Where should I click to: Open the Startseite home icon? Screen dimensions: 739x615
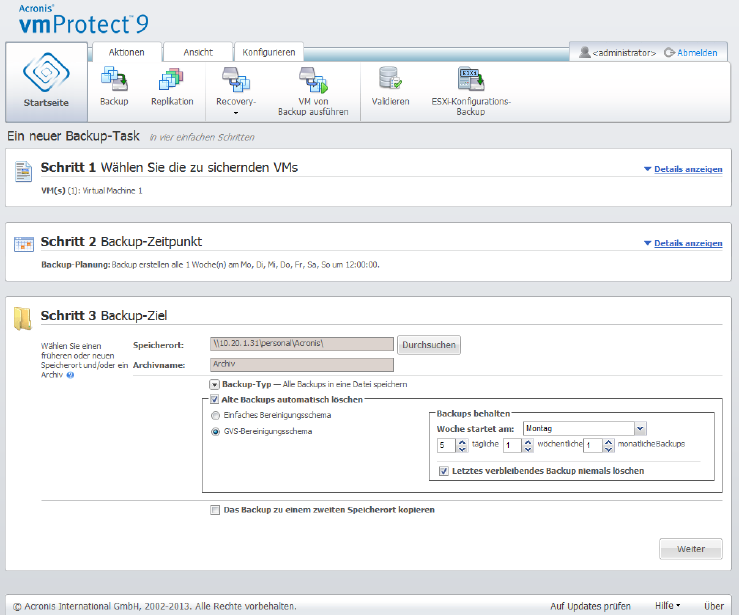point(46,72)
